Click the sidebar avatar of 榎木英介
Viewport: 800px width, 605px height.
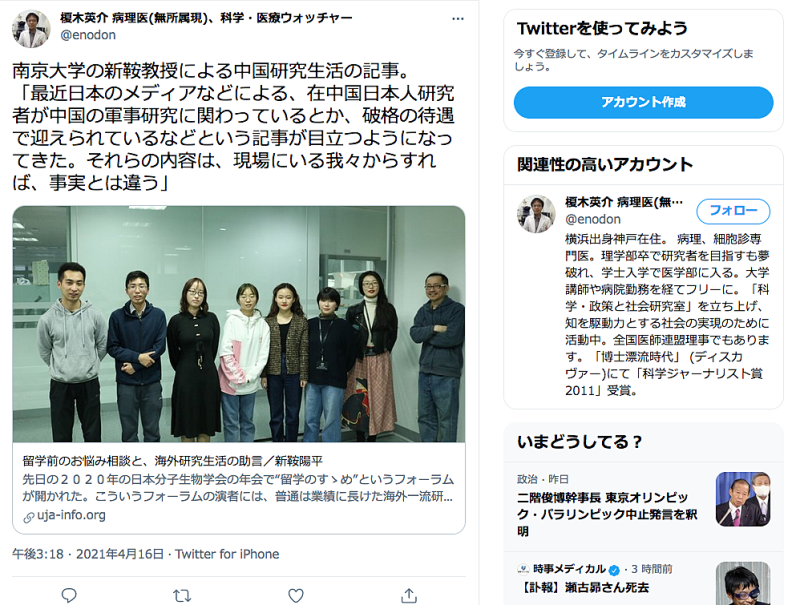pos(536,214)
